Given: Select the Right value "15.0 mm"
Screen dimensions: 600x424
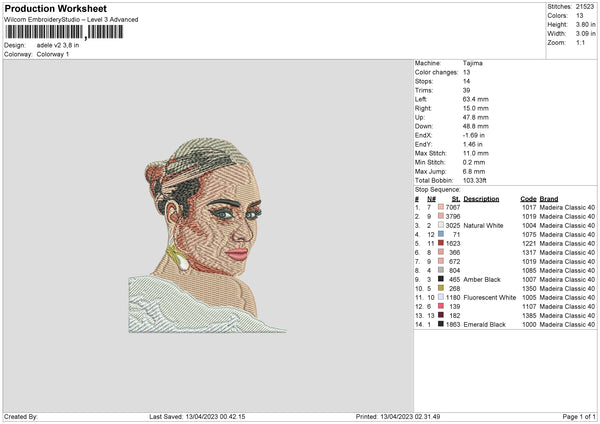Looking at the screenshot, I should pyautogui.click(x=476, y=108).
